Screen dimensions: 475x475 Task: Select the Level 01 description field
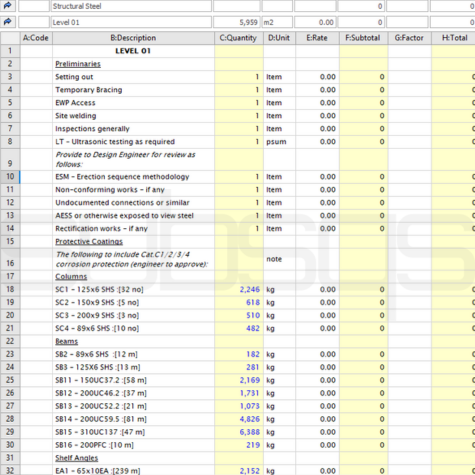click(x=131, y=22)
